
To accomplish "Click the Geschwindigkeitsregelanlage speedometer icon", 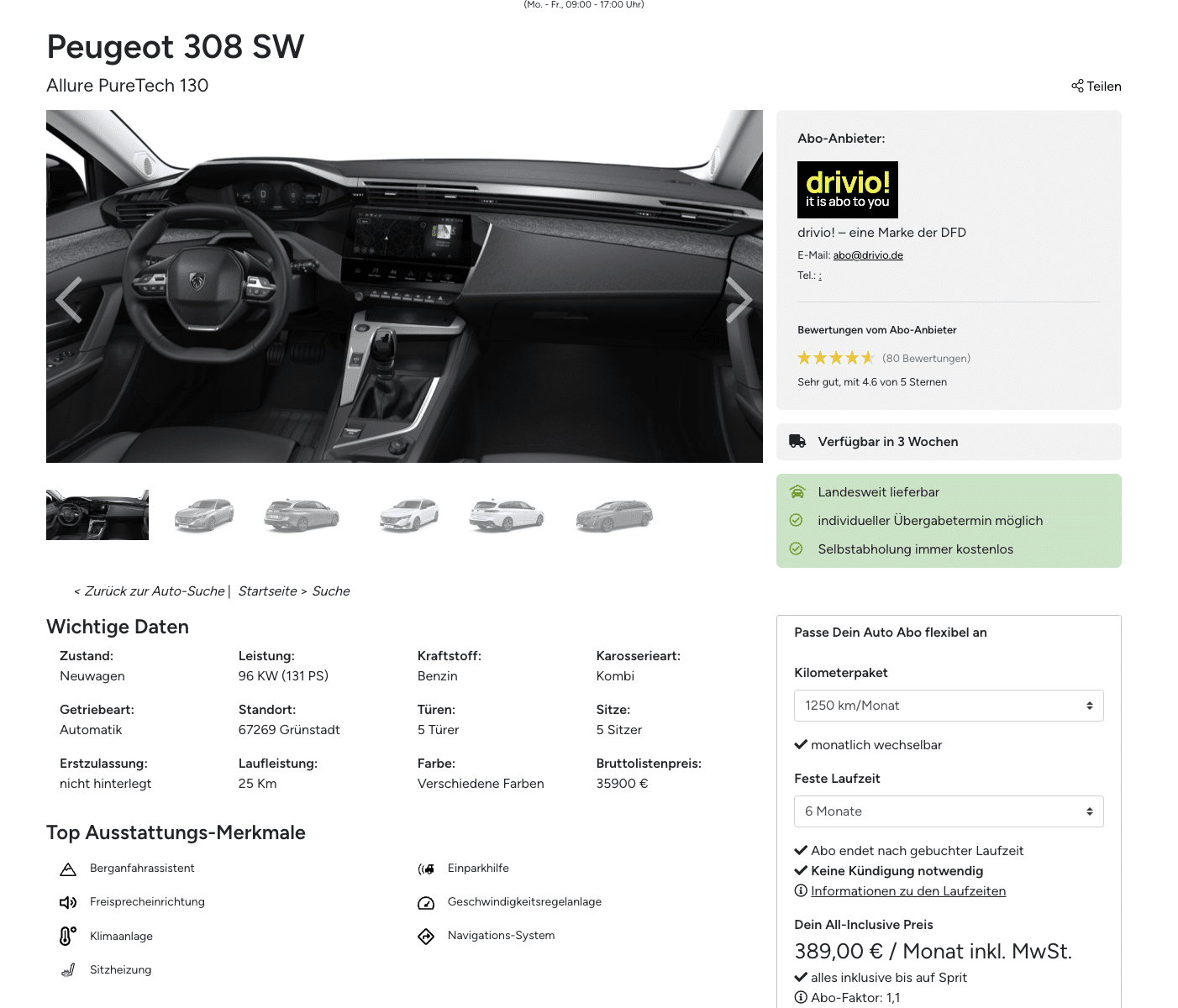I will [x=426, y=903].
